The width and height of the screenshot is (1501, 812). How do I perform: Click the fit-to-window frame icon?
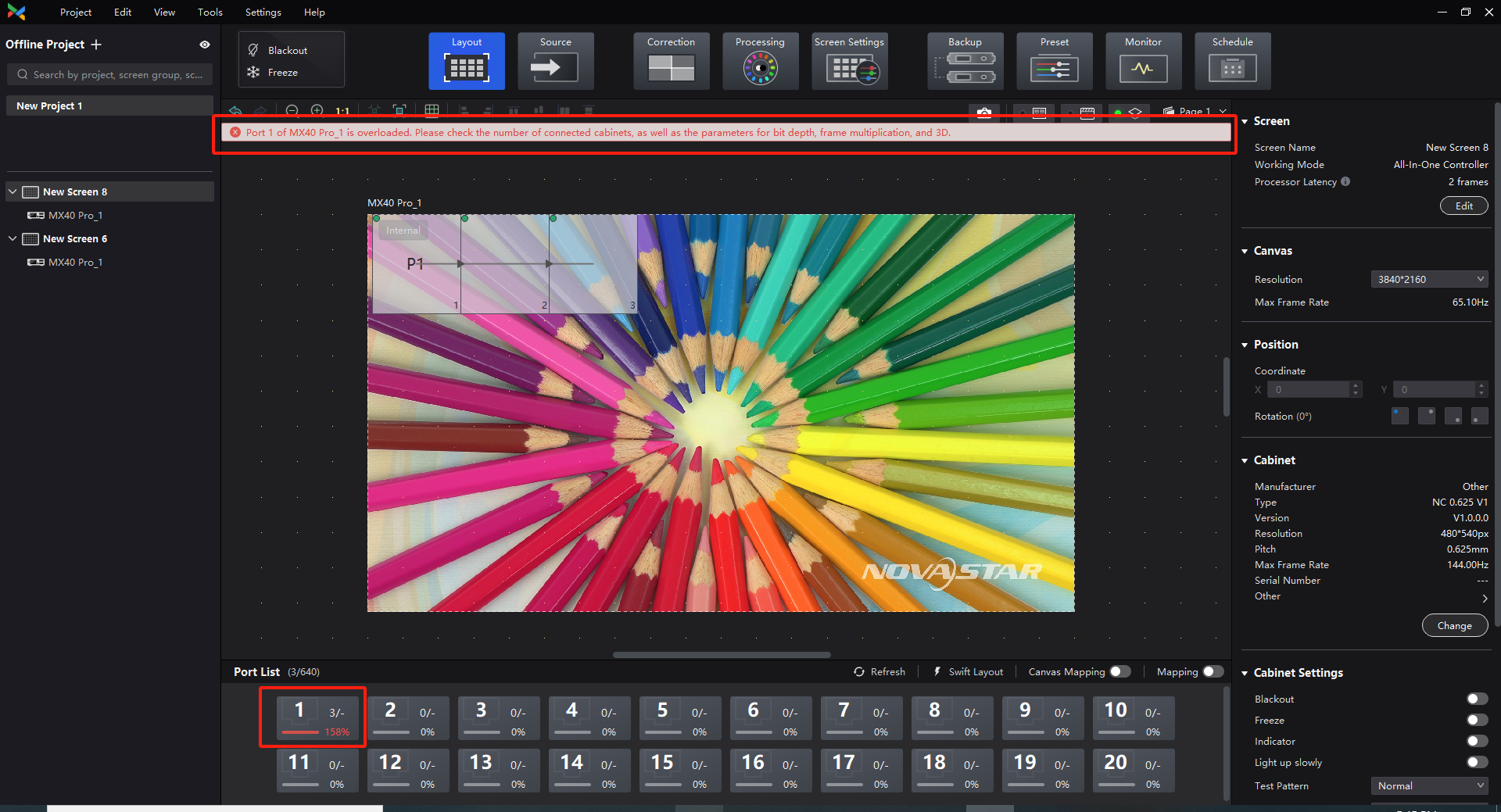pos(399,111)
